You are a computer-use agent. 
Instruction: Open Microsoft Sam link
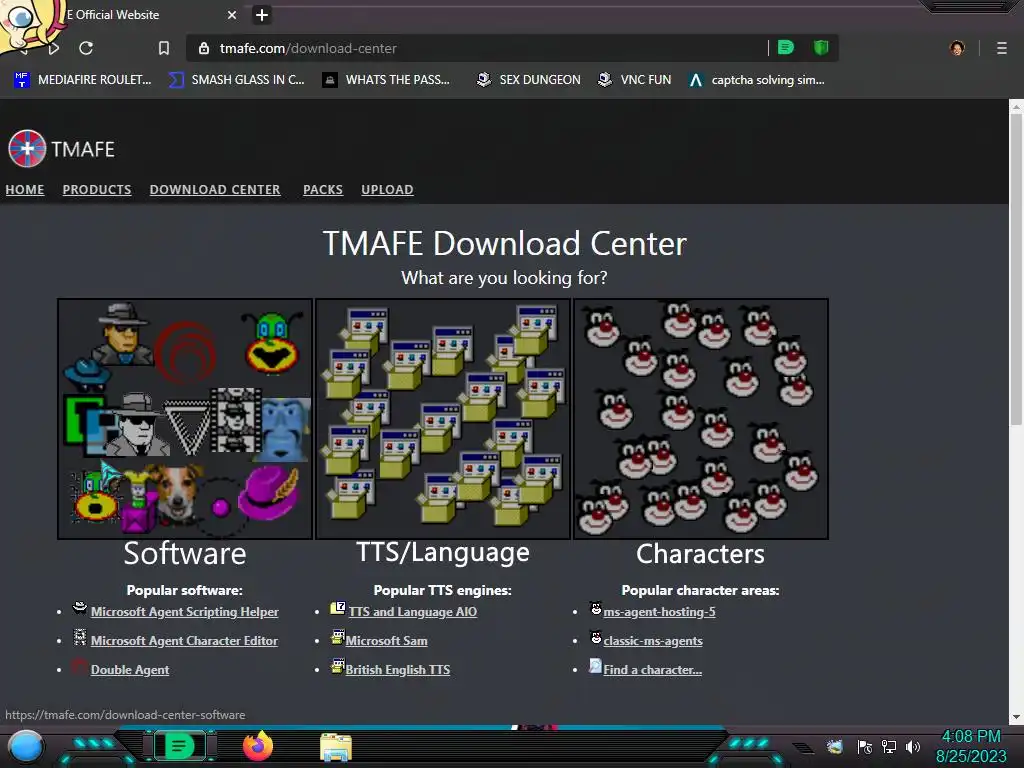tap(387, 641)
